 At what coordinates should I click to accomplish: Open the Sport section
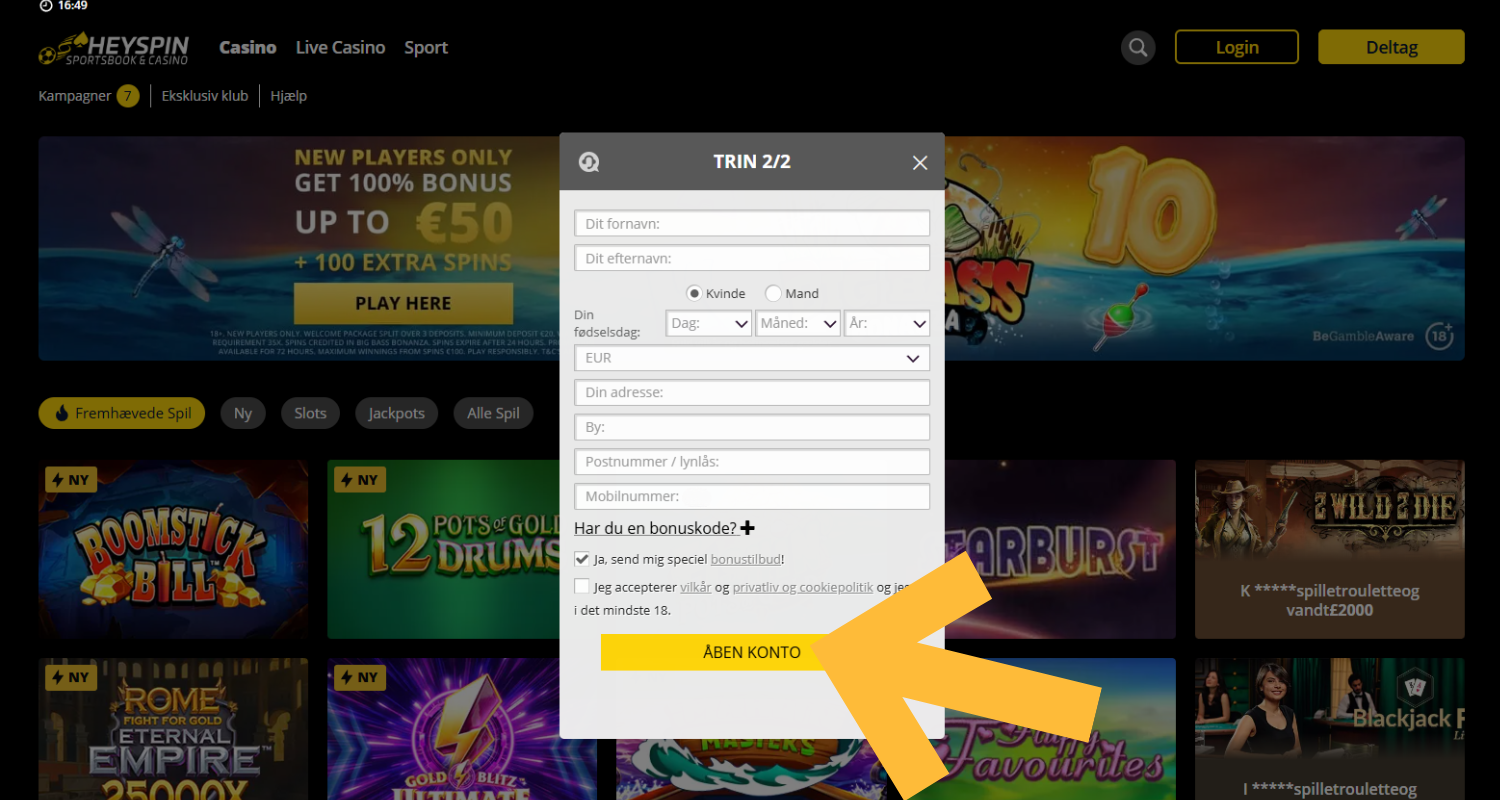[x=426, y=48]
